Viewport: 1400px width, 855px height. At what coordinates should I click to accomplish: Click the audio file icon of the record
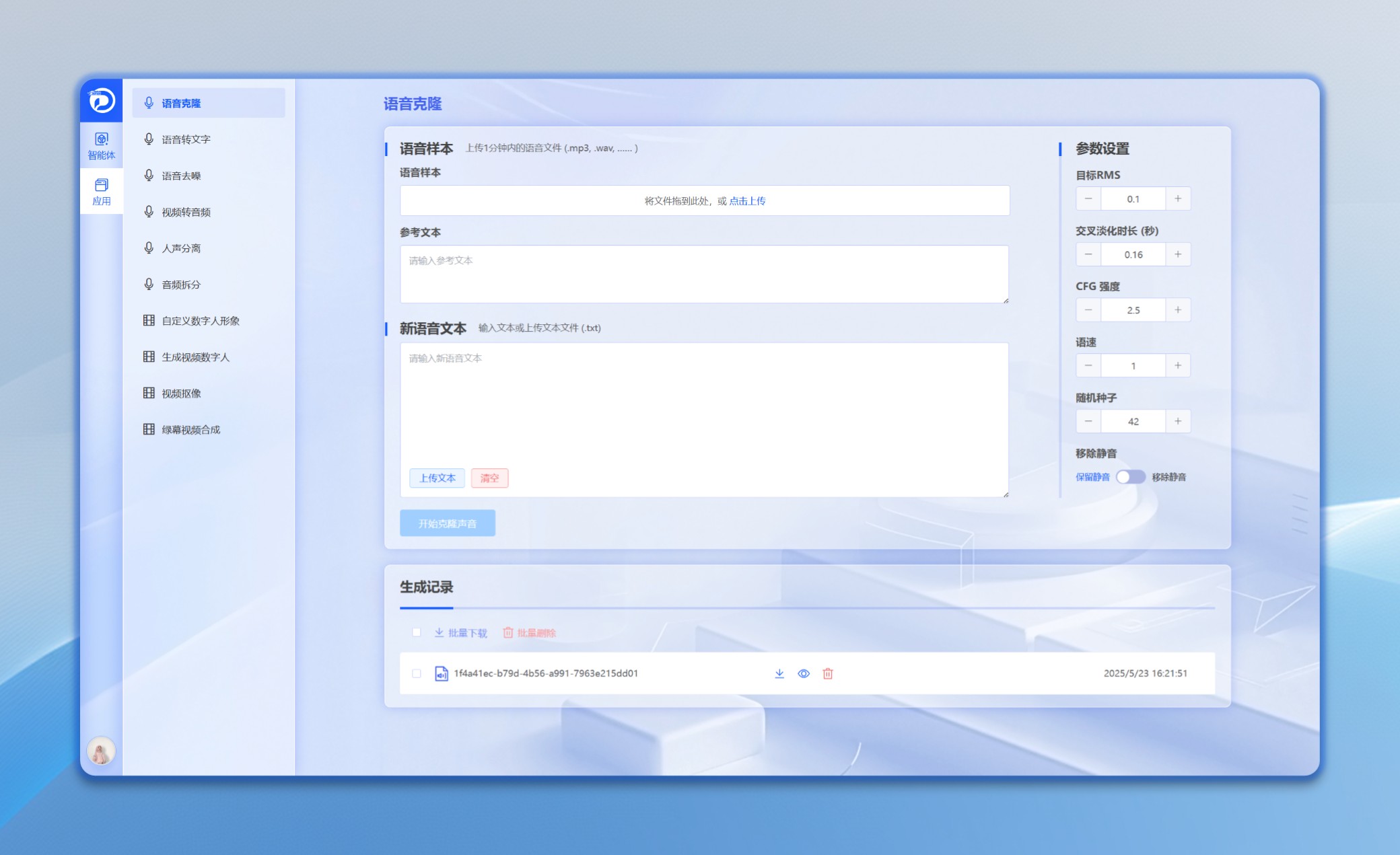point(441,673)
